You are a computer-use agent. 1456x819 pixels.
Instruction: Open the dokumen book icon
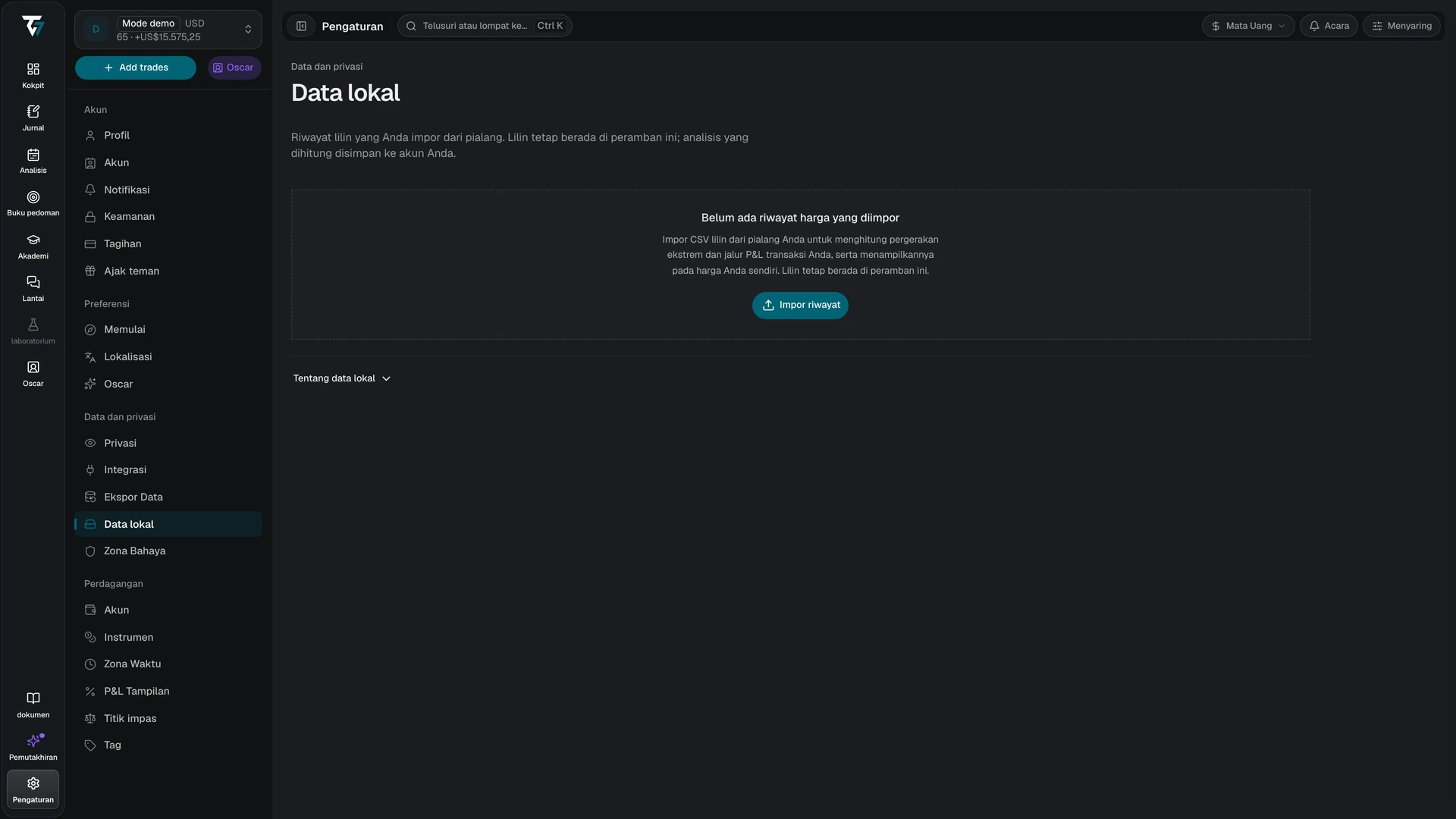[33, 705]
